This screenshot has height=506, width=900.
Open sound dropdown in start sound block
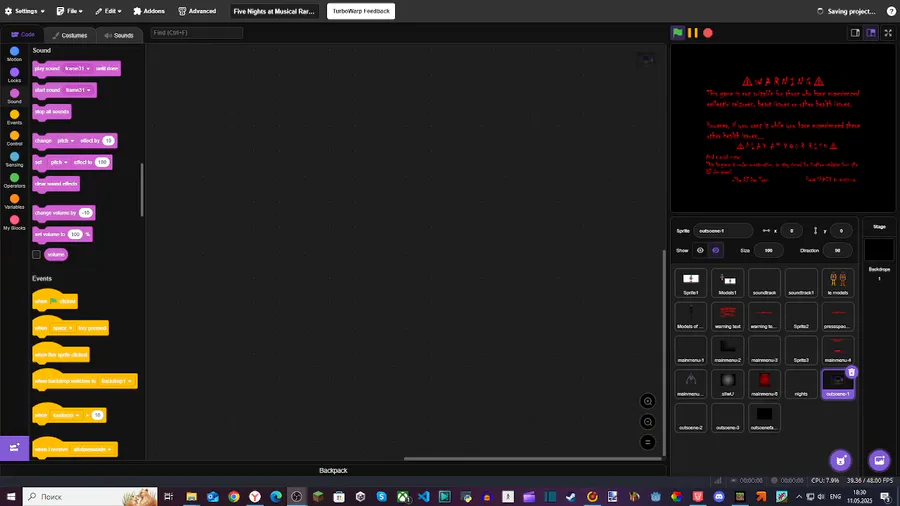pyautogui.click(x=77, y=90)
